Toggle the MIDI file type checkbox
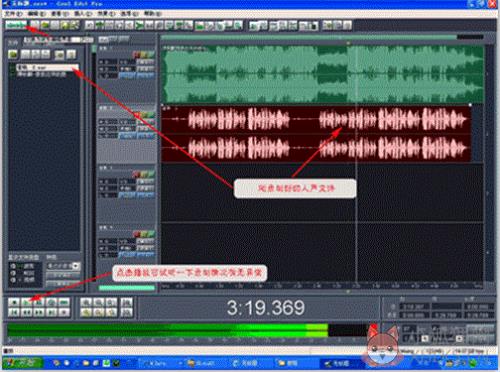This screenshot has height=372, width=500. (x=13, y=273)
